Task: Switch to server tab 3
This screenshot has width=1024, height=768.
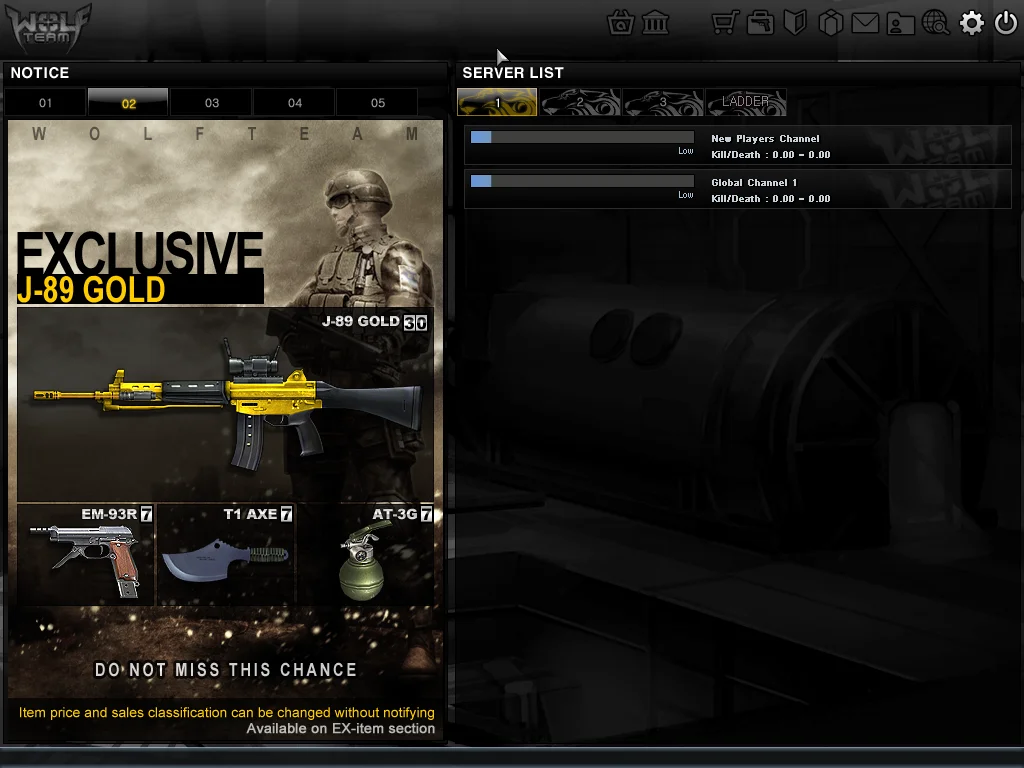Action: [663, 102]
